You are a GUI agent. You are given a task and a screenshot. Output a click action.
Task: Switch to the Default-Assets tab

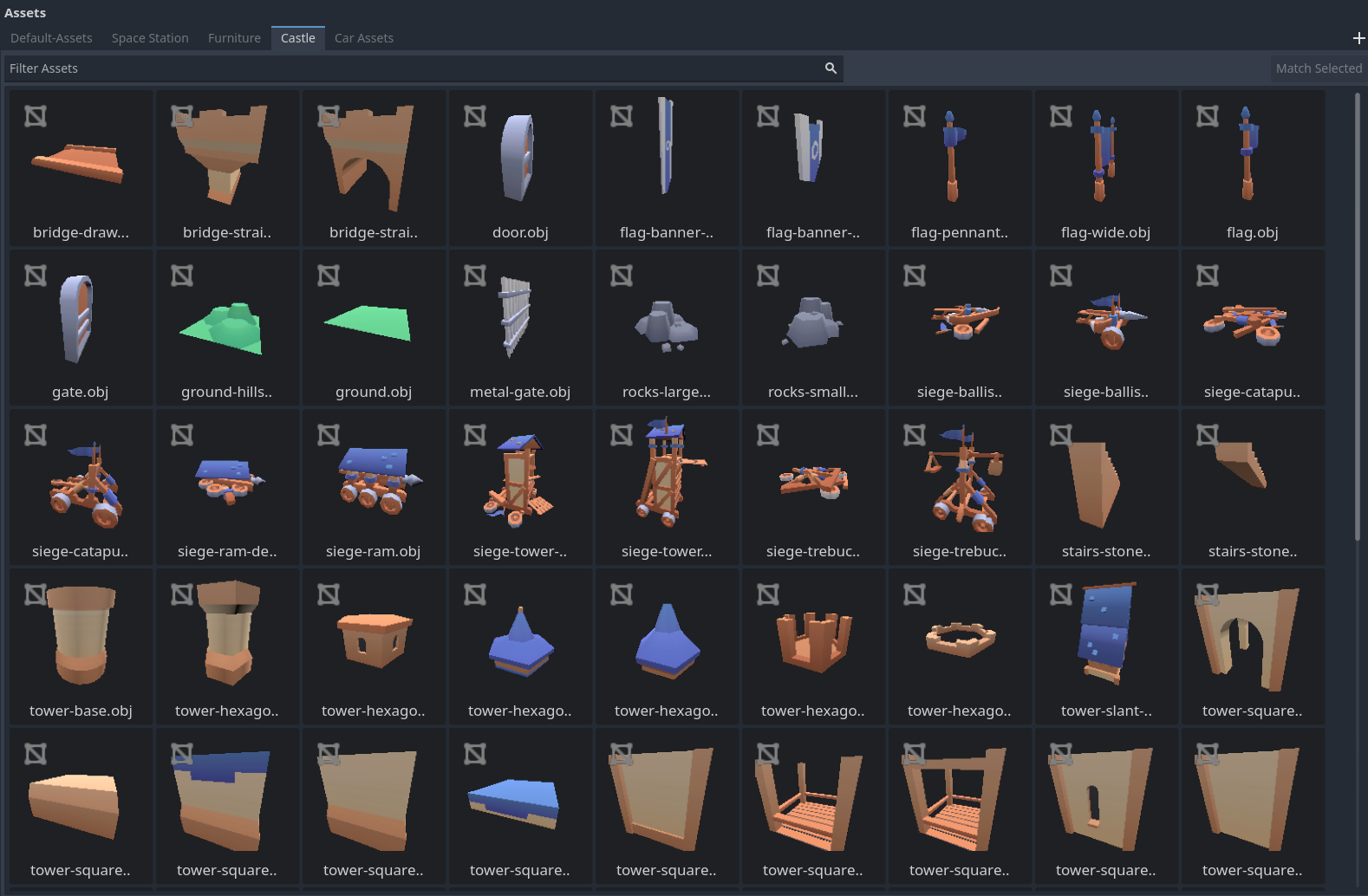(x=51, y=38)
